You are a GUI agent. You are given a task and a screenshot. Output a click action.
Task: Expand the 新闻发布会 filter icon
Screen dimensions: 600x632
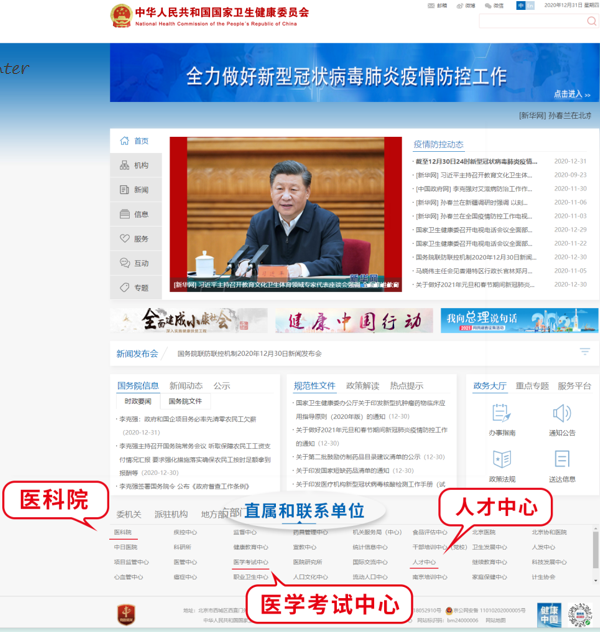pyautogui.click(x=585, y=352)
